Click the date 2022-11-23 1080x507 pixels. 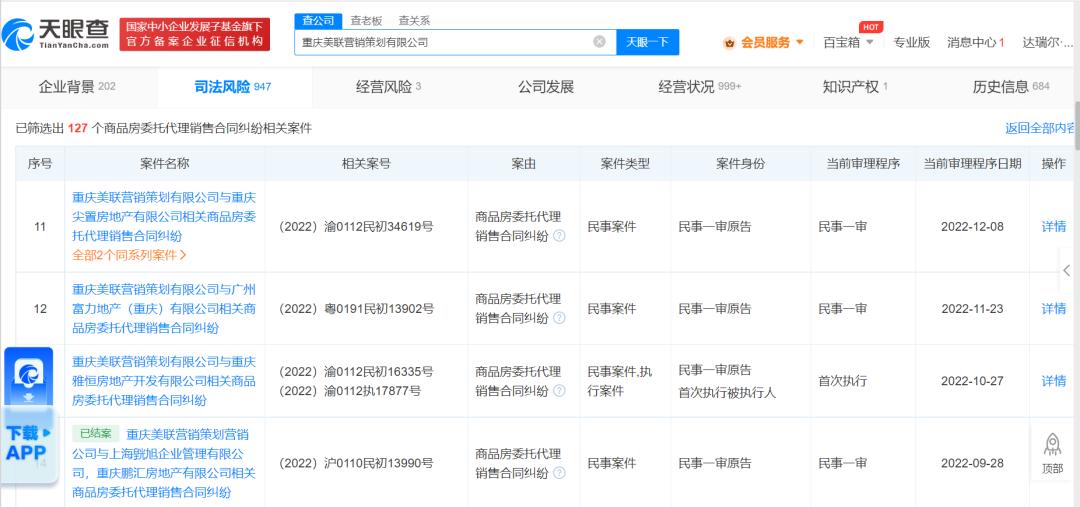(972, 308)
